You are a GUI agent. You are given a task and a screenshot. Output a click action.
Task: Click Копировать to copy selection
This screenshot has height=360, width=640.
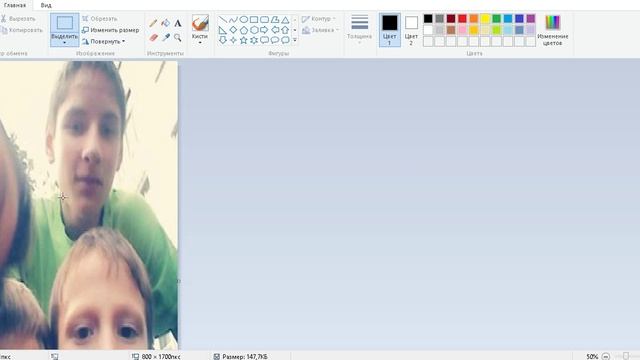click(21, 30)
